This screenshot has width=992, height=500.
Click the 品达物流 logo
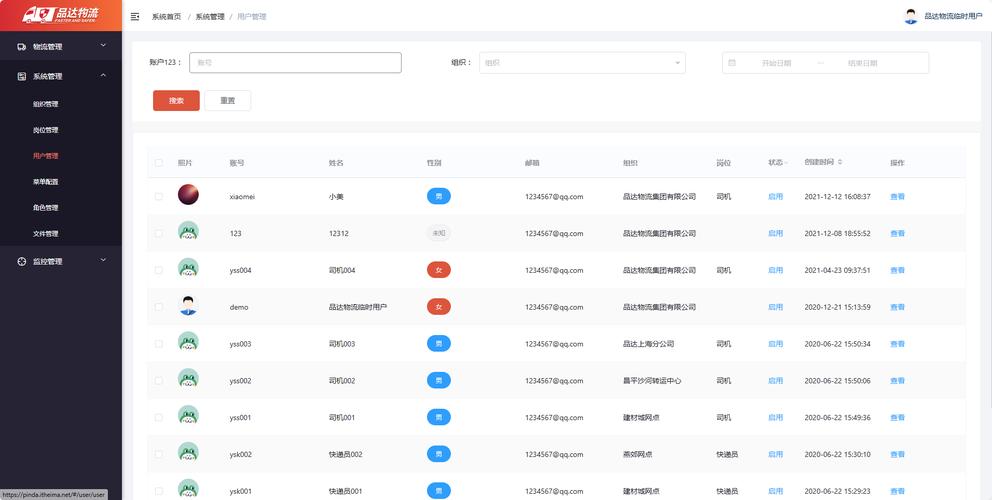pos(61,15)
